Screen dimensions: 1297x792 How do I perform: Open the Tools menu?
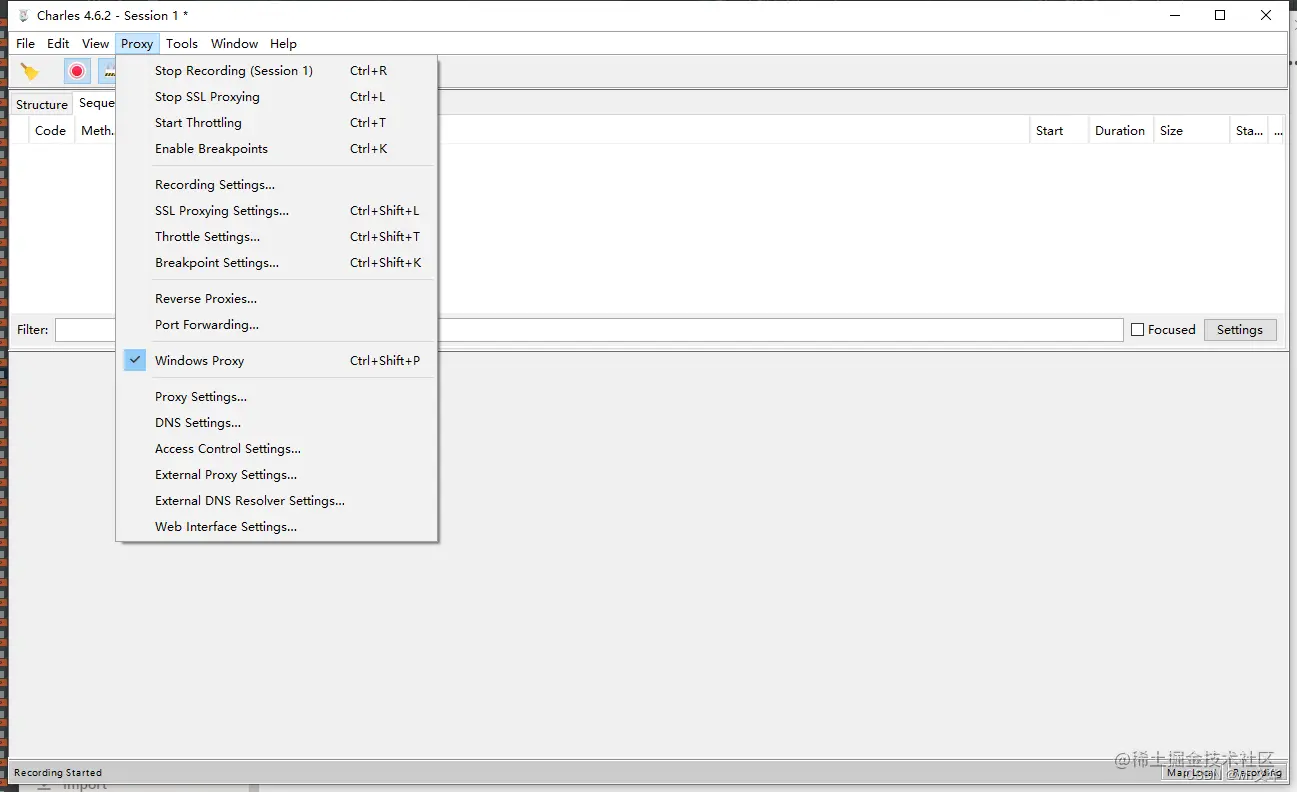click(x=182, y=44)
